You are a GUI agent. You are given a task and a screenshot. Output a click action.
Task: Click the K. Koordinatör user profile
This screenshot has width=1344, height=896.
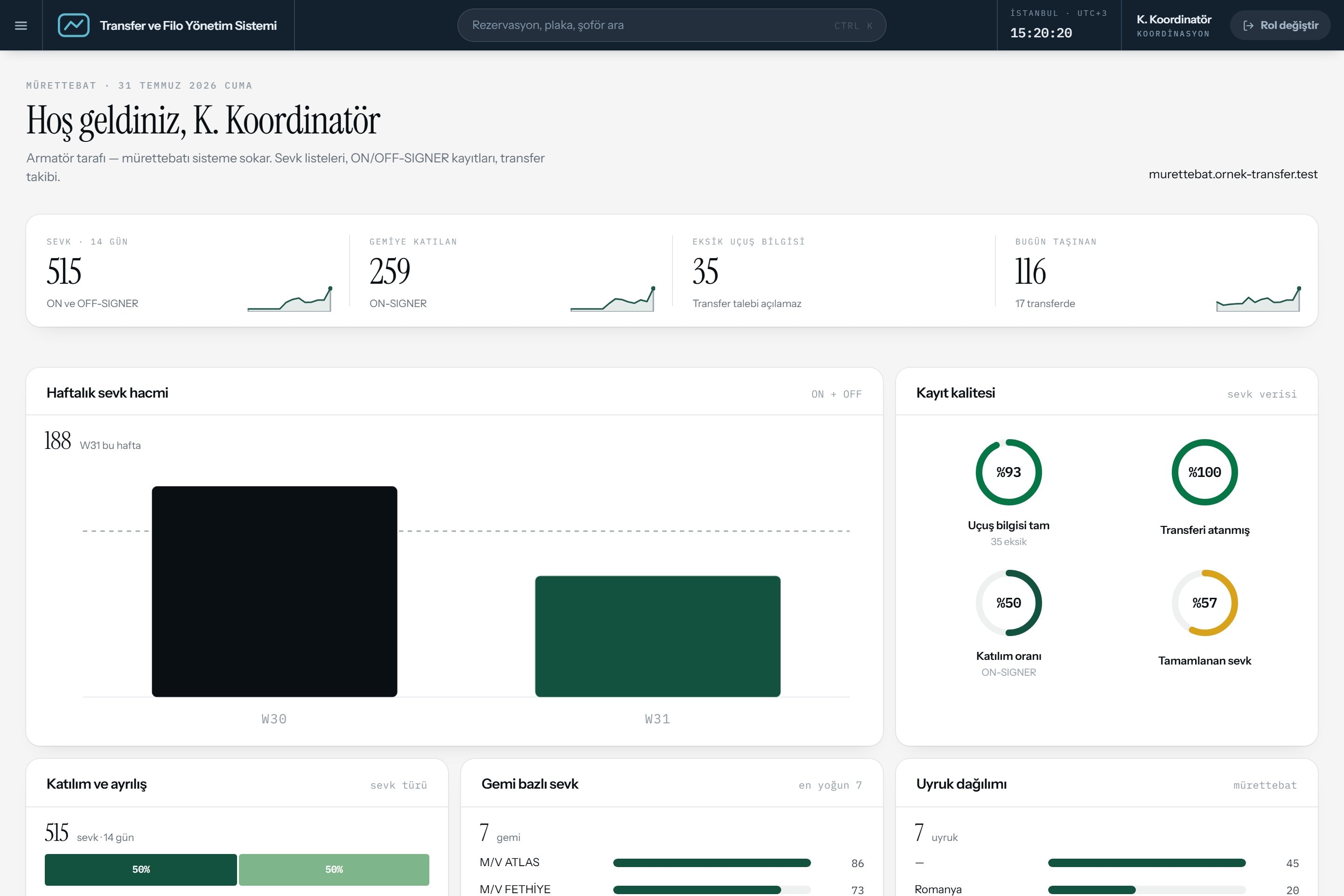coord(1174,25)
